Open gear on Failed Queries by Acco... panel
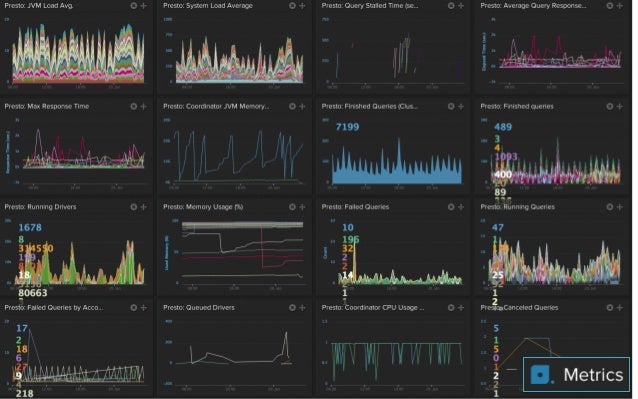Screen dimensions: 638x399 pyautogui.click(x=133, y=307)
